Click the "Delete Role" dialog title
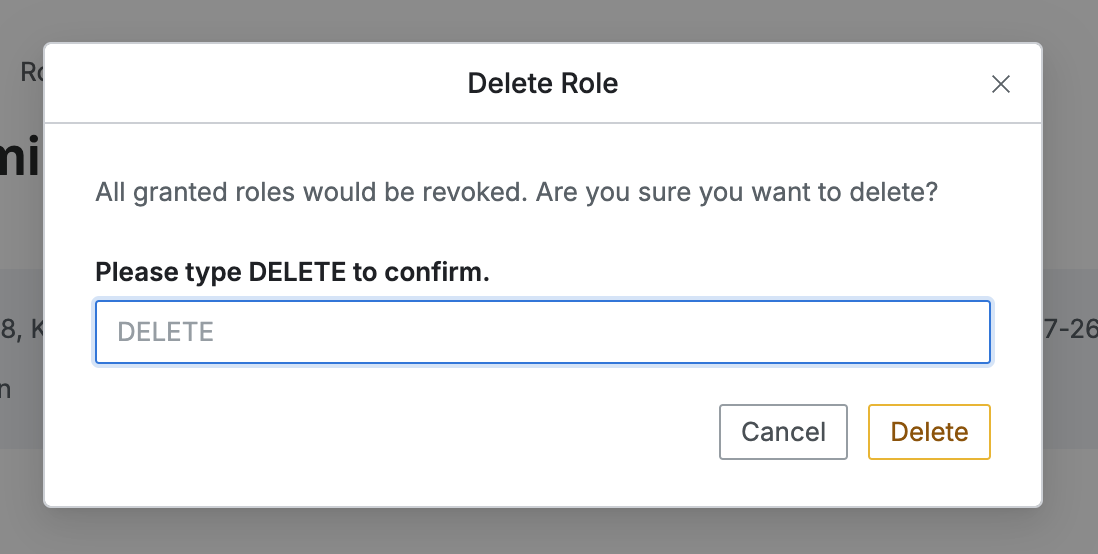 pos(543,83)
